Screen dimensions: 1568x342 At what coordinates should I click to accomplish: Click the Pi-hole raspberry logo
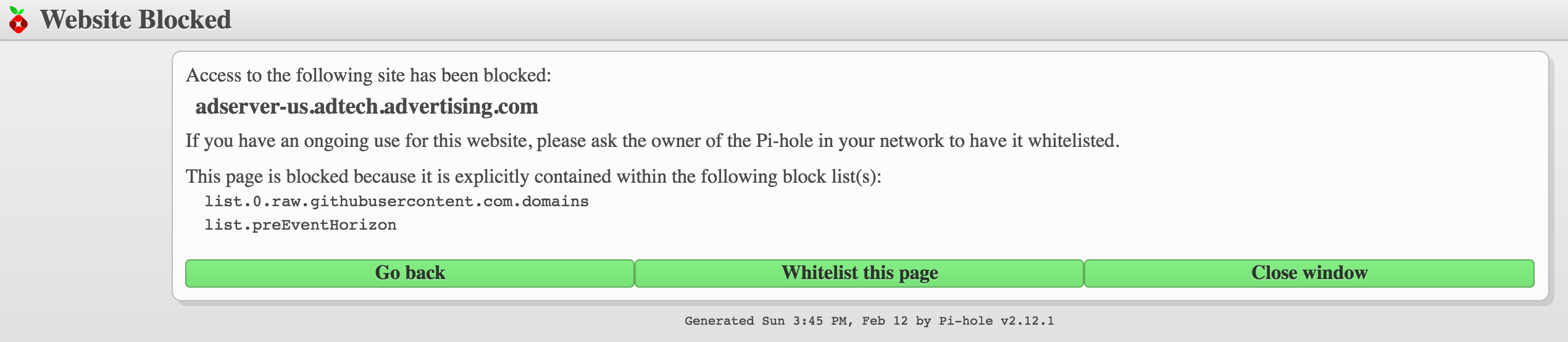point(19,20)
